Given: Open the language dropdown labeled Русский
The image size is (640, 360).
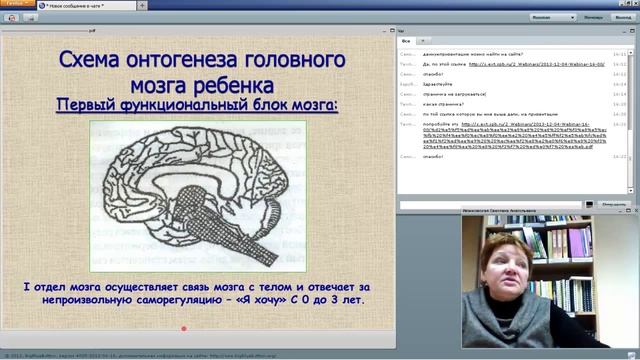Looking at the screenshot, I should [553, 18].
